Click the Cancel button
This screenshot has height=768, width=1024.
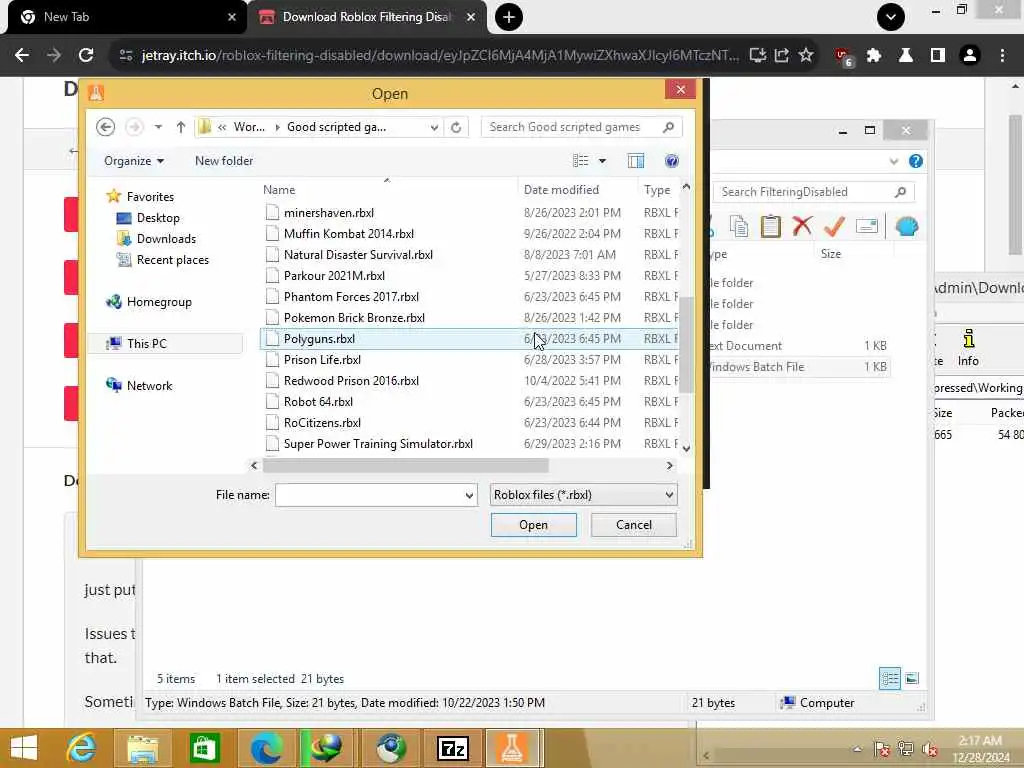point(633,525)
